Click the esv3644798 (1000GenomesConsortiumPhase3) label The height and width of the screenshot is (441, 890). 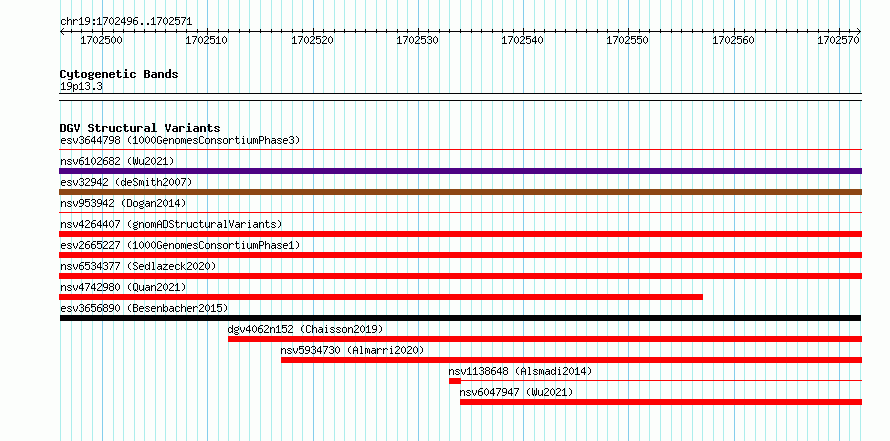pyautogui.click(x=180, y=140)
